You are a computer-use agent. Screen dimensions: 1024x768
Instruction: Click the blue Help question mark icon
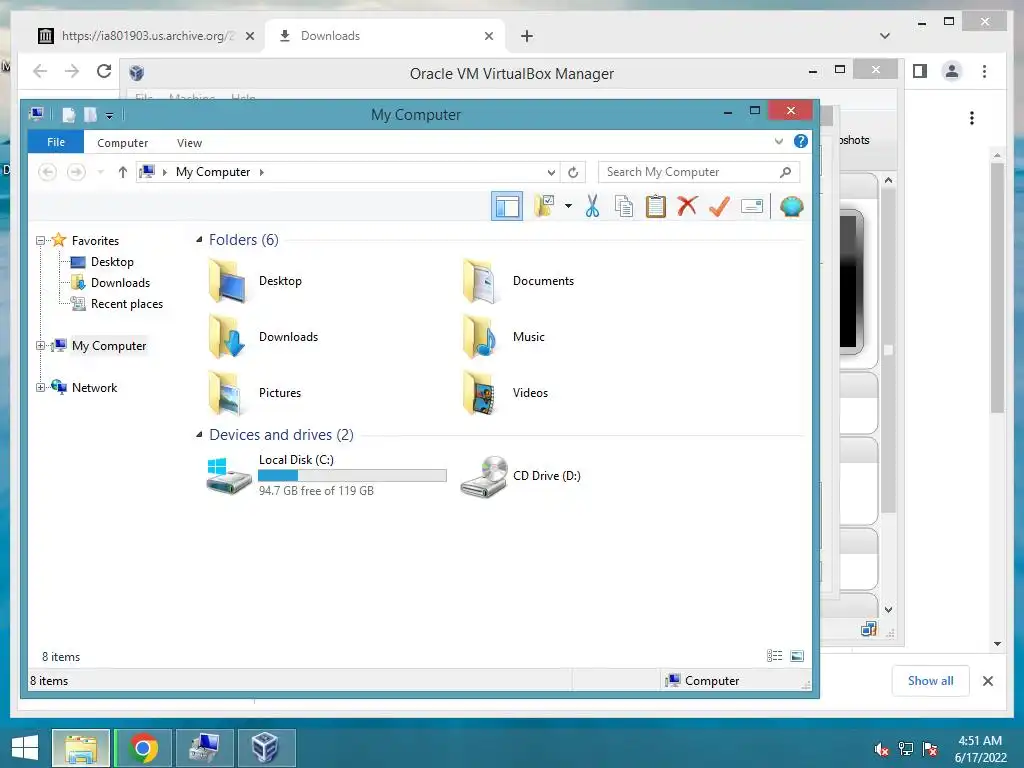coord(801,141)
